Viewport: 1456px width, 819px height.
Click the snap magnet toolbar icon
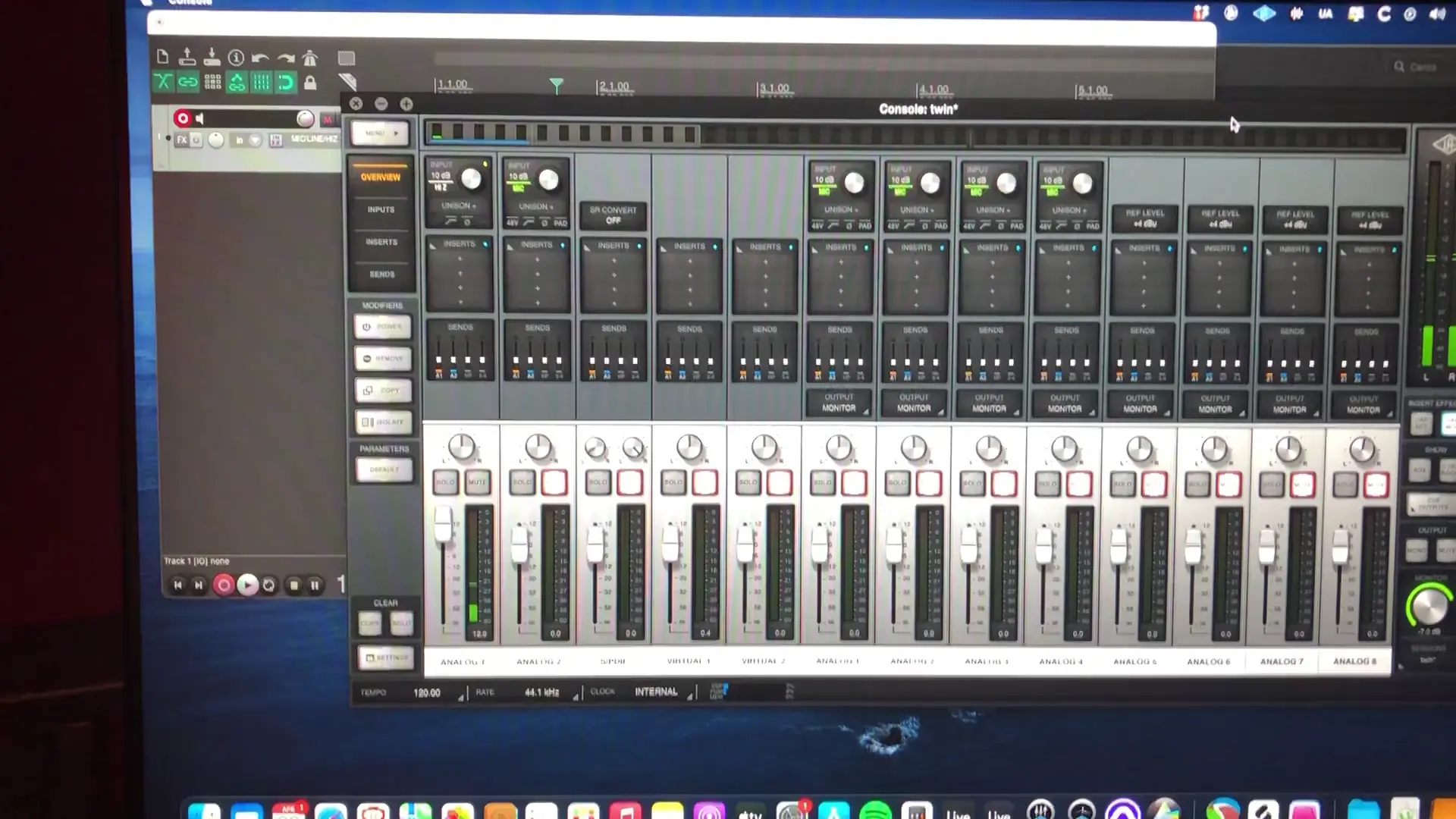tap(285, 83)
